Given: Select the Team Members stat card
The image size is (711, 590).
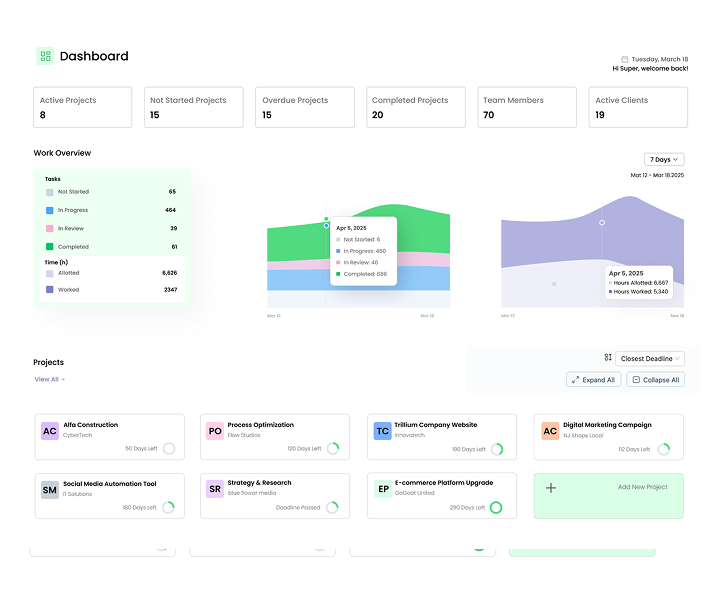Looking at the screenshot, I should (528, 107).
